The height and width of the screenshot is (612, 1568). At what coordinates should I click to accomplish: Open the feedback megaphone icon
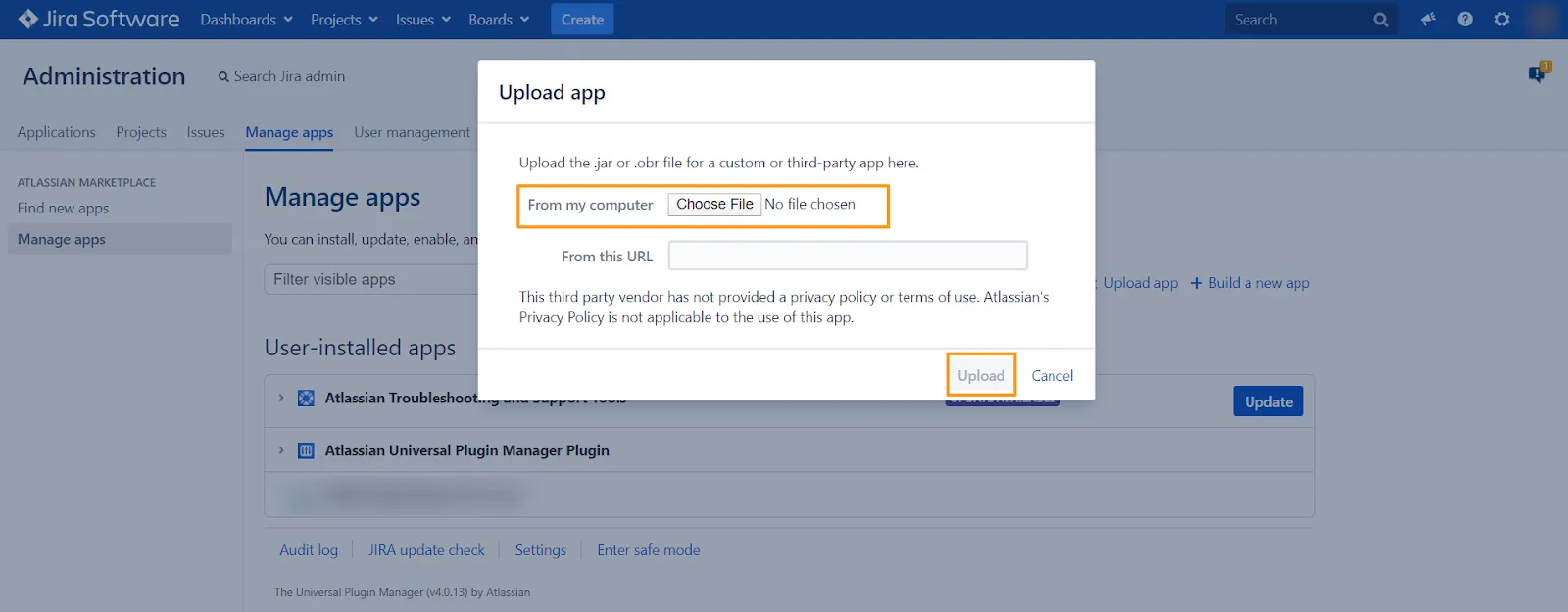(1428, 19)
